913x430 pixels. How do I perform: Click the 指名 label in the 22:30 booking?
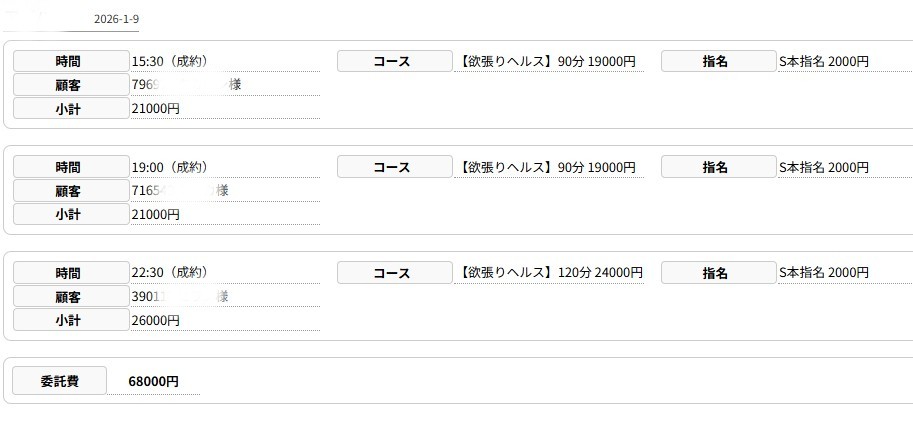pyautogui.click(x=717, y=273)
